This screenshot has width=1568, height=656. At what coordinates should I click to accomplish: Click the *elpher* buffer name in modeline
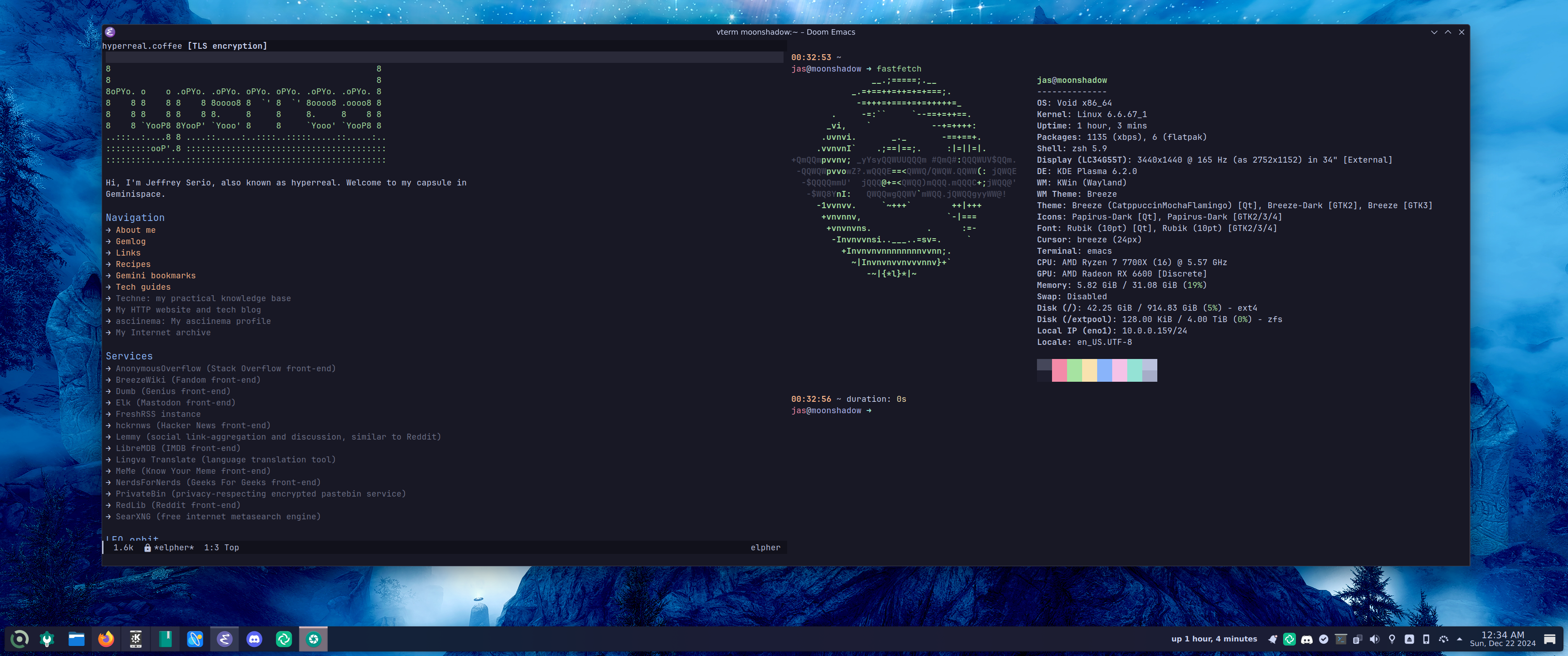174,548
